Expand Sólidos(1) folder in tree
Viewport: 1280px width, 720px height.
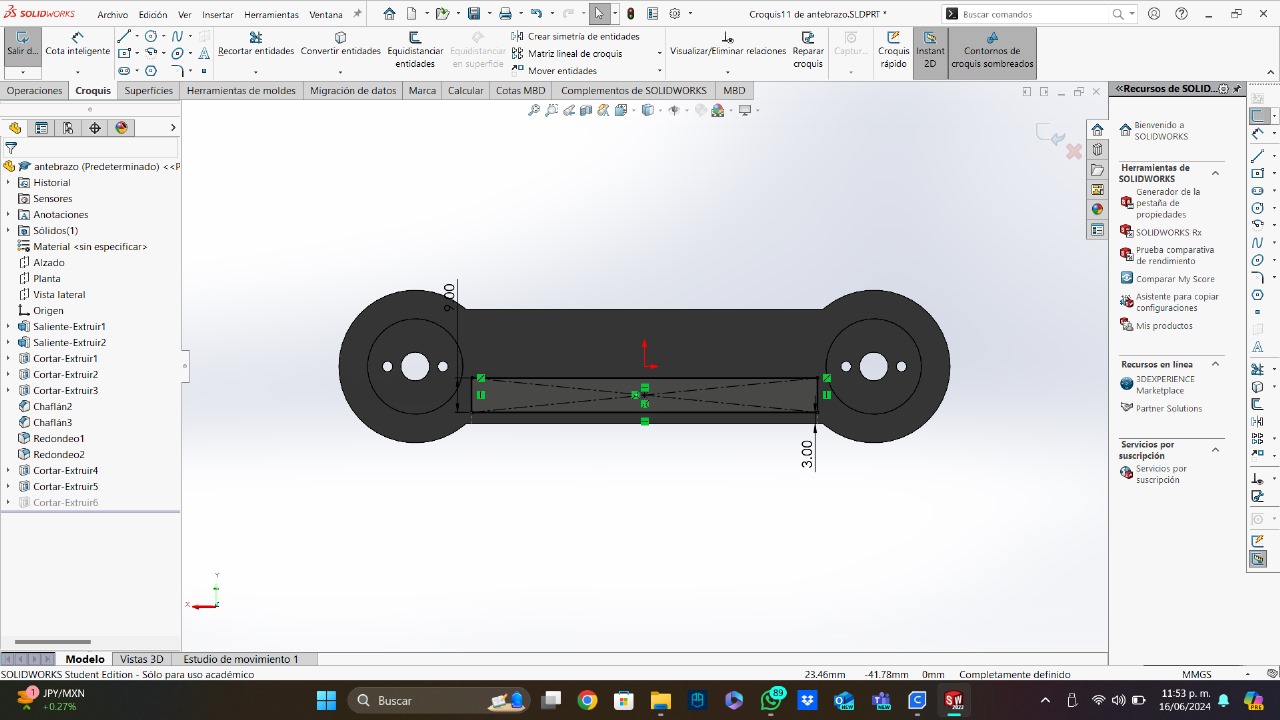8,231
